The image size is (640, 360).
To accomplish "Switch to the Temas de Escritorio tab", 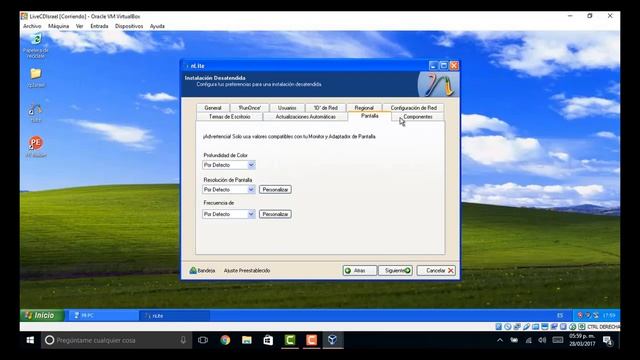I will [229, 117].
